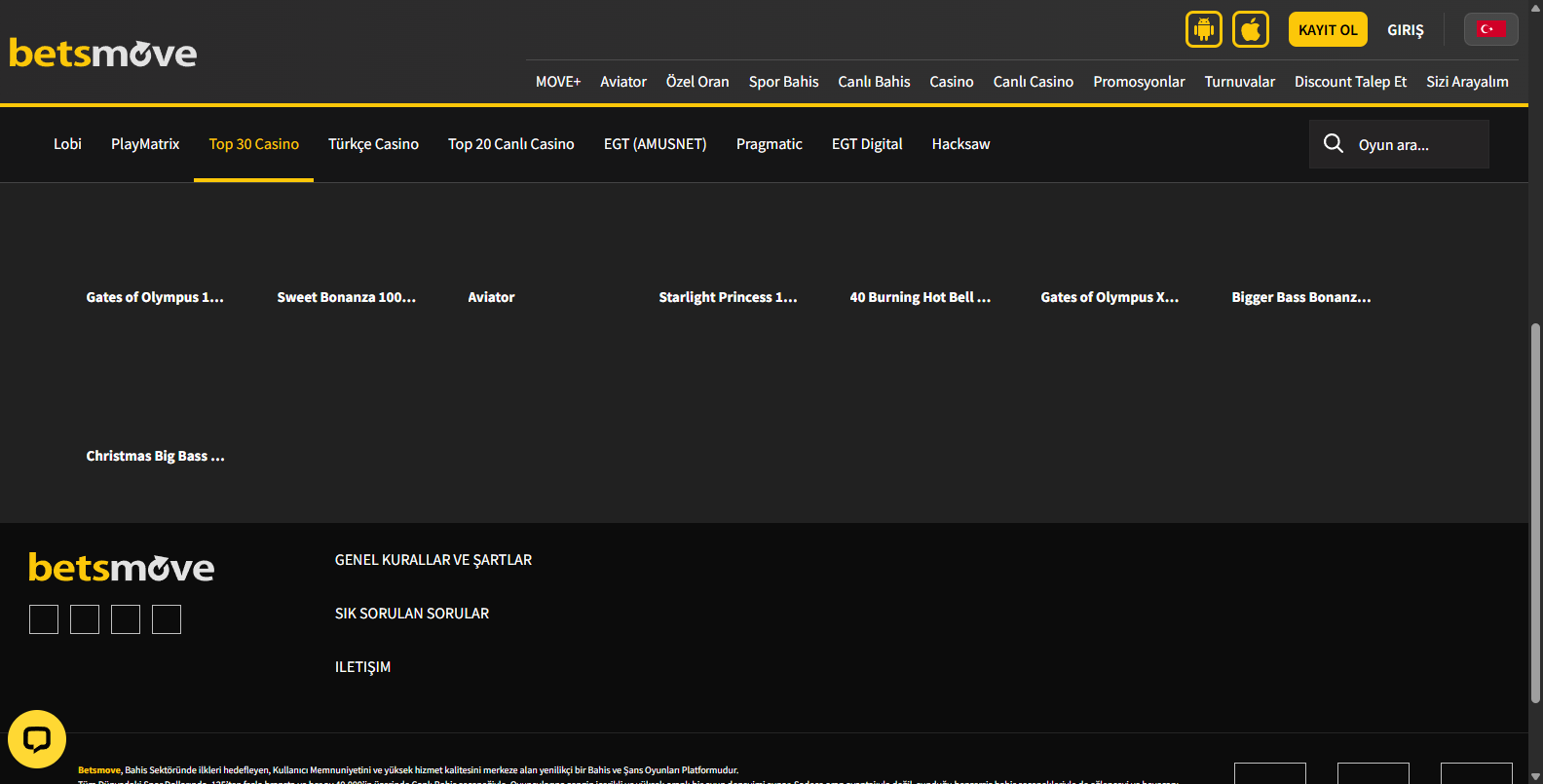1543x784 pixels.
Task: Select the Top 30 Casino tab
Action: click(x=253, y=144)
